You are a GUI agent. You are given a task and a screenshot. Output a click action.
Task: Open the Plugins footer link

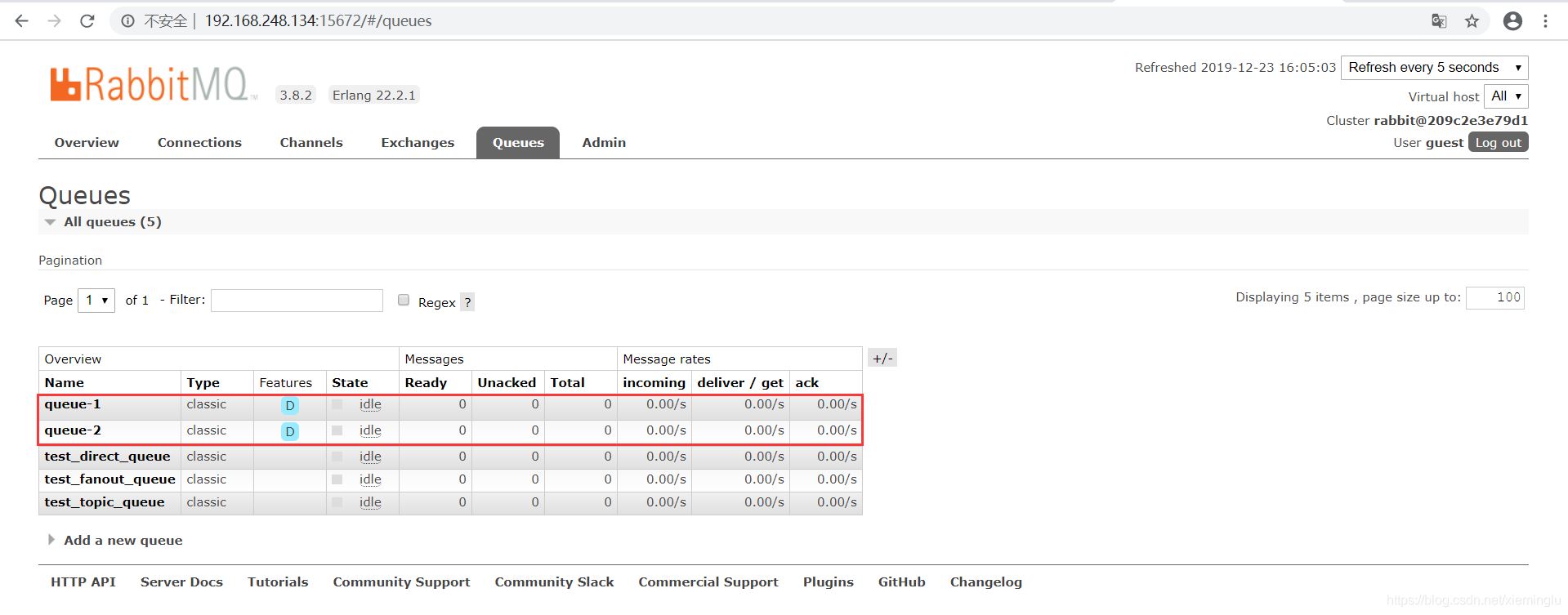point(828,582)
